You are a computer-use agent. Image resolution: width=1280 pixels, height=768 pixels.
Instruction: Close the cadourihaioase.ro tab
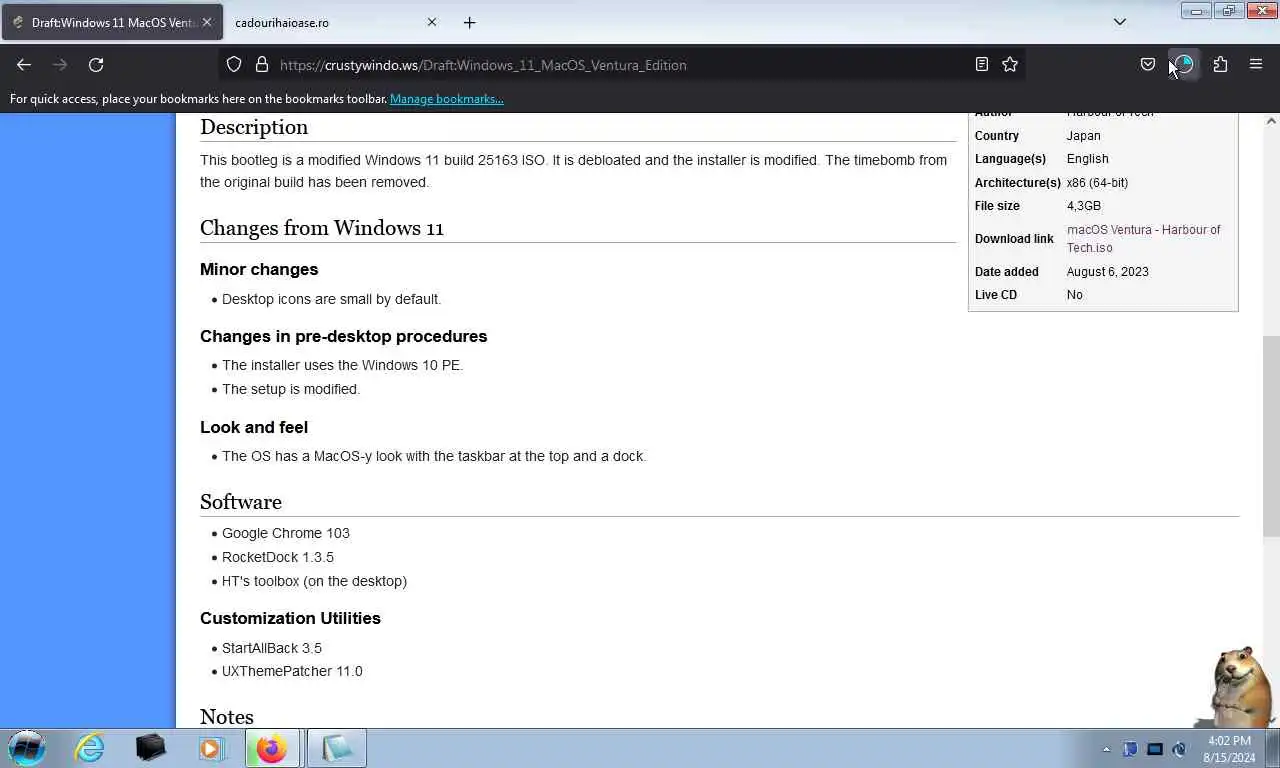432,22
